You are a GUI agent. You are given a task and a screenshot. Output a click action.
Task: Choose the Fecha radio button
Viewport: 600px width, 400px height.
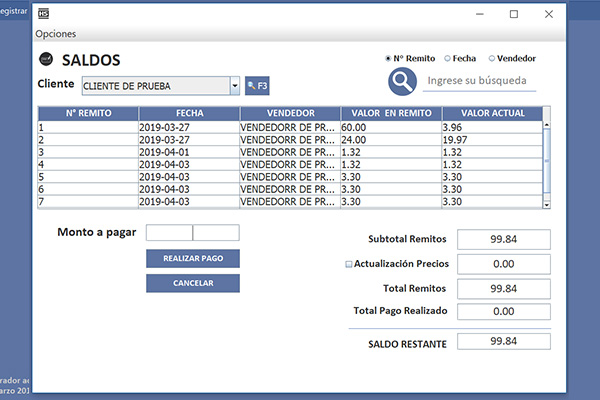[447, 58]
